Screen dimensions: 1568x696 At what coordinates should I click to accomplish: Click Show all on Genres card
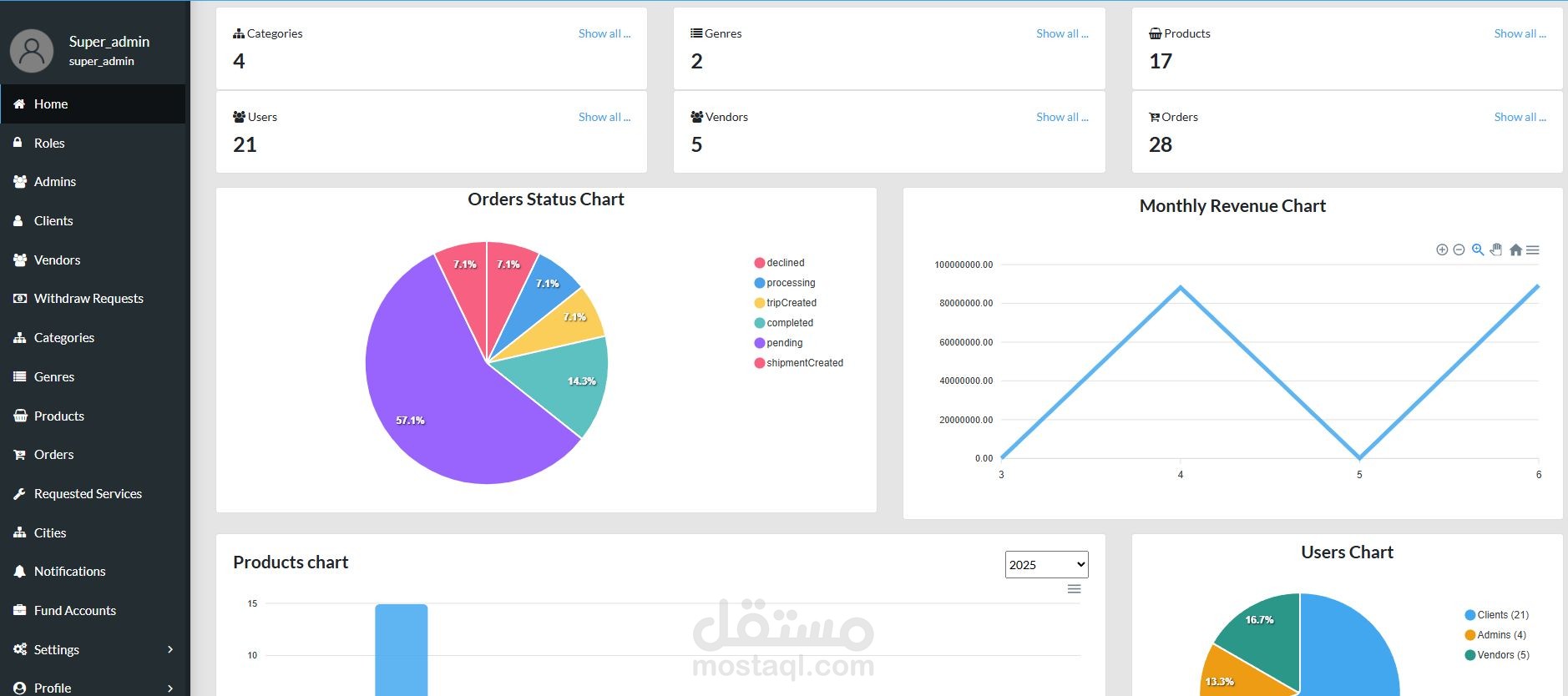pos(1062,34)
